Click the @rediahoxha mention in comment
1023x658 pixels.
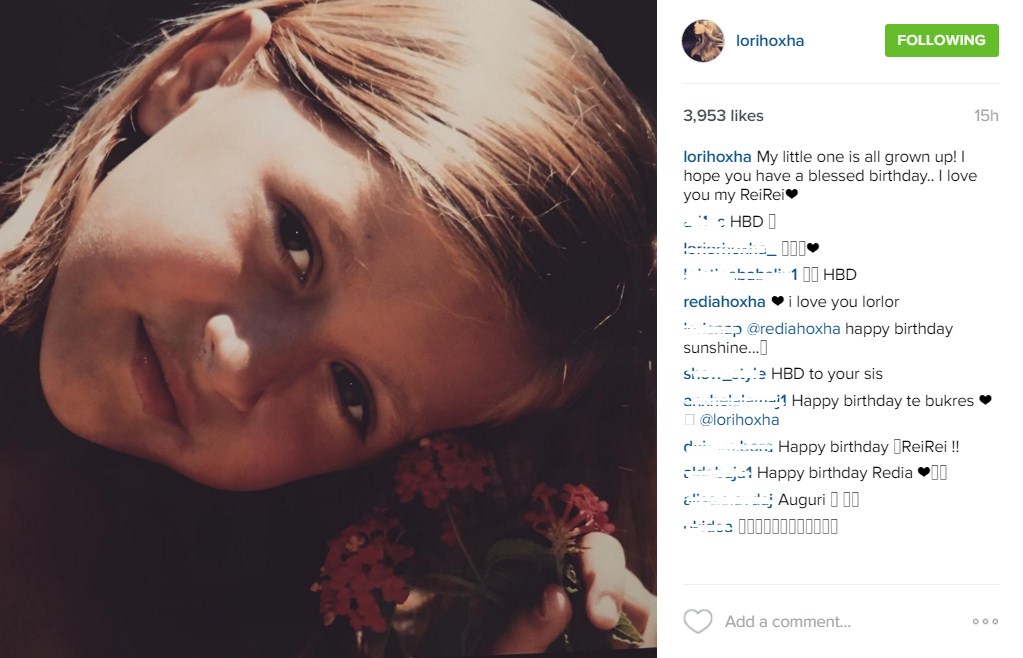tap(793, 329)
